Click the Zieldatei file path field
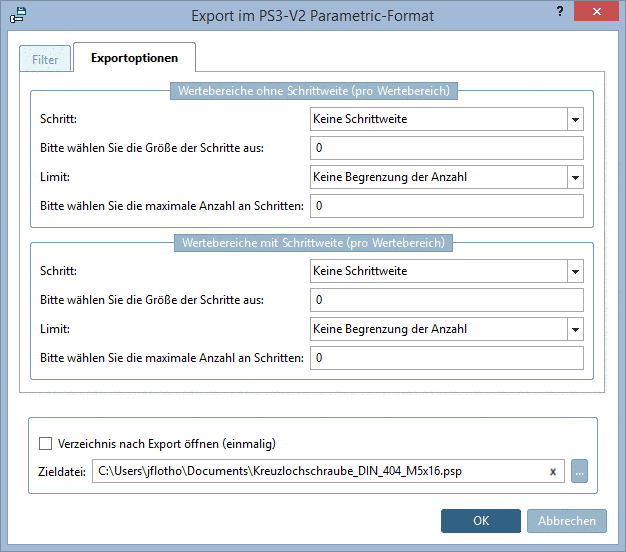Image resolution: width=626 pixels, height=552 pixels. 318,471
